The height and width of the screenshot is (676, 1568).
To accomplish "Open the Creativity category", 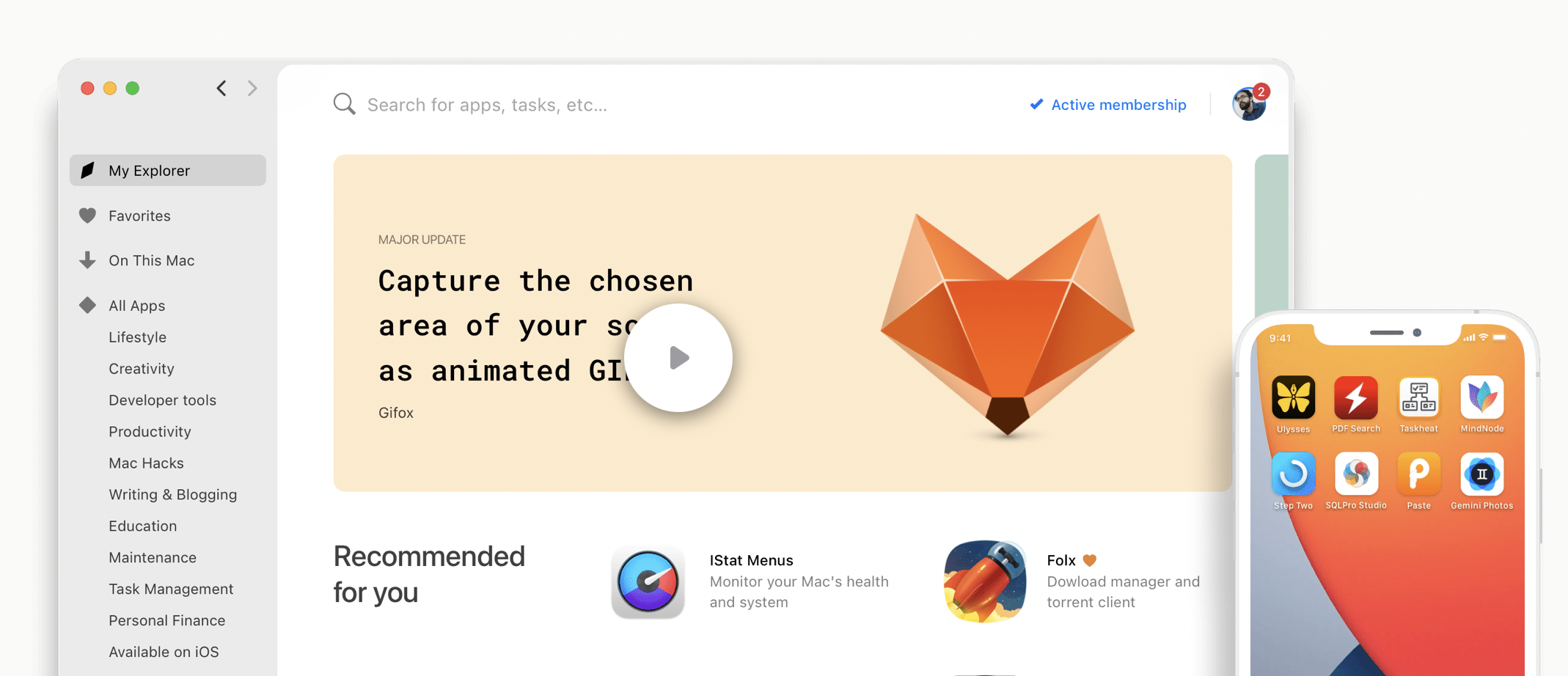I will (x=142, y=369).
